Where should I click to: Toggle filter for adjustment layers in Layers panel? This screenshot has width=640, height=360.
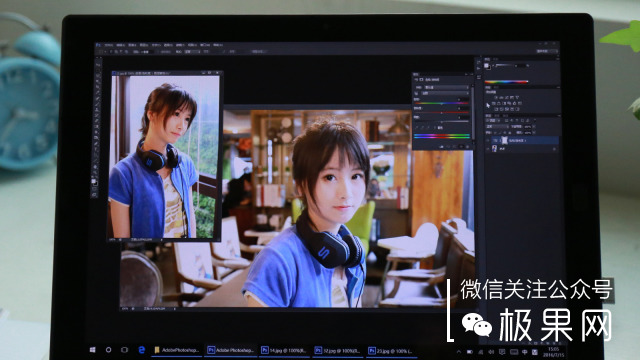pos(512,120)
